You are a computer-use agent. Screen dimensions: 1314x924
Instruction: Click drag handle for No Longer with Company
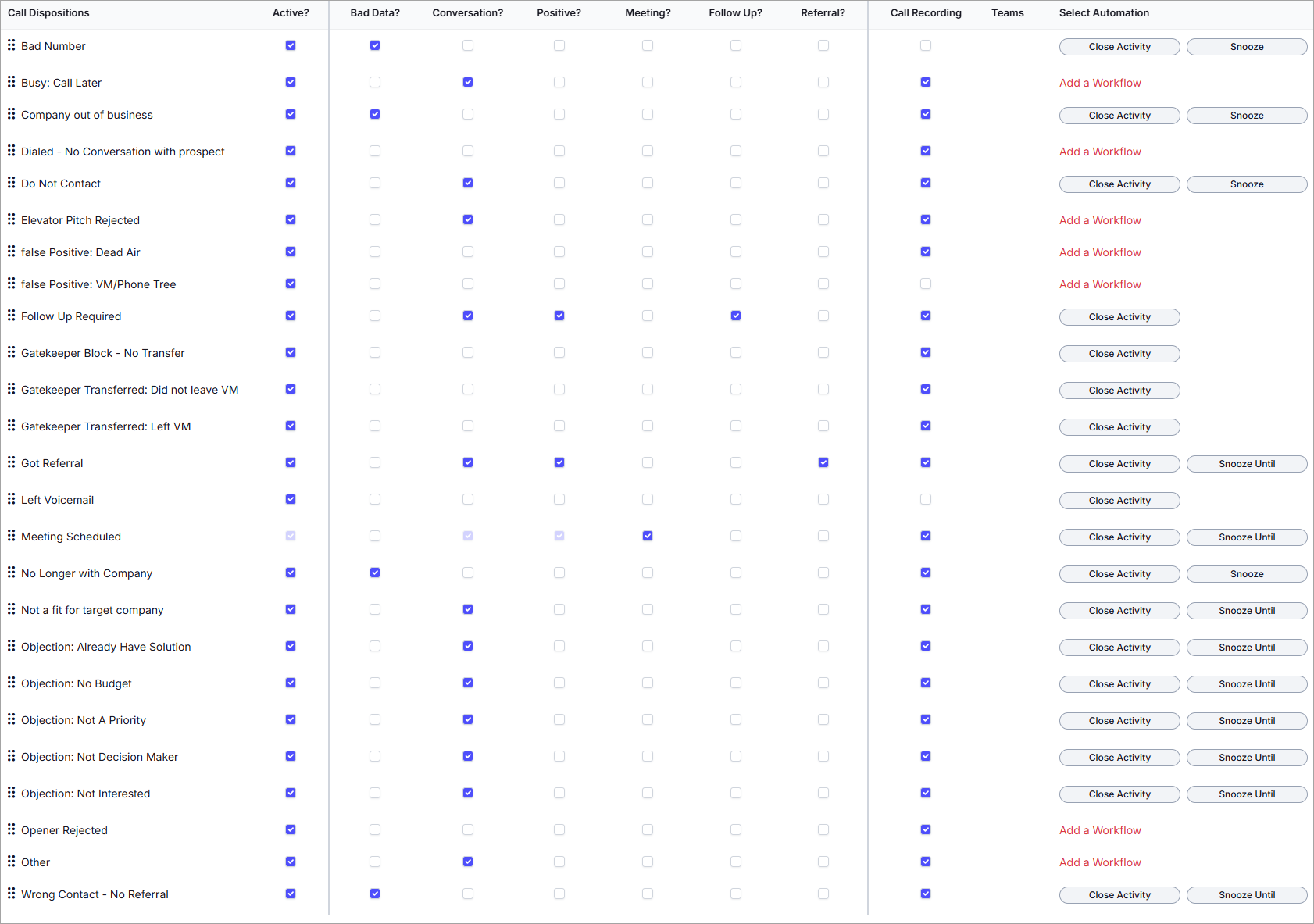(x=11, y=573)
